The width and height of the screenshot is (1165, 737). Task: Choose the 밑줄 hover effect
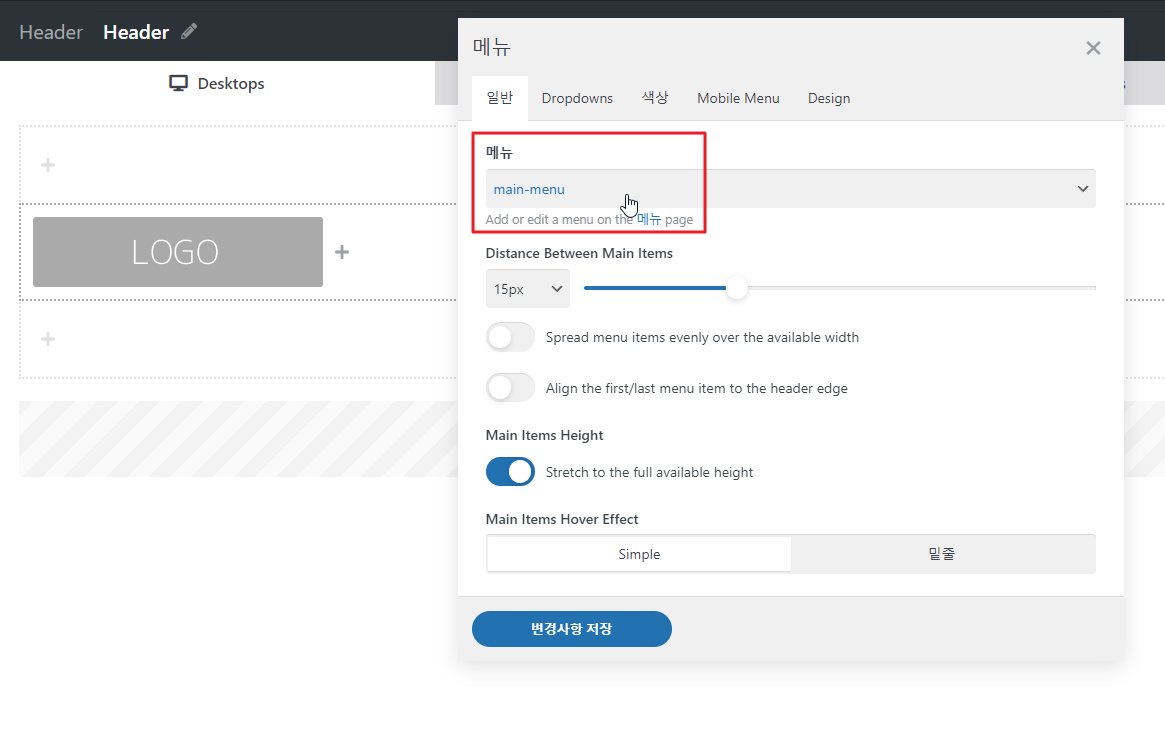click(942, 554)
